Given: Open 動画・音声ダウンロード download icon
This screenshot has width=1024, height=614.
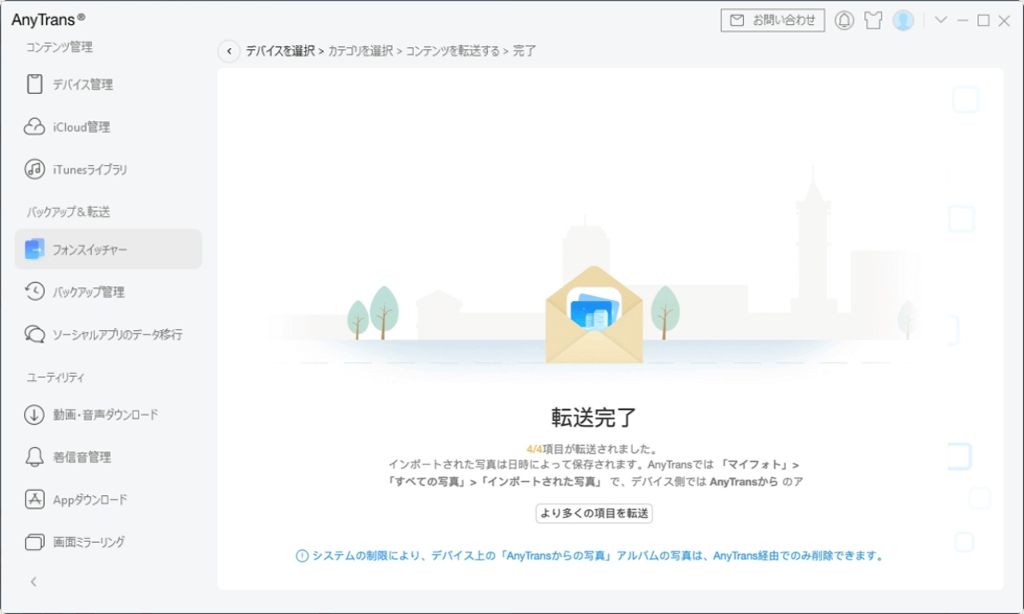Looking at the screenshot, I should 35,415.
